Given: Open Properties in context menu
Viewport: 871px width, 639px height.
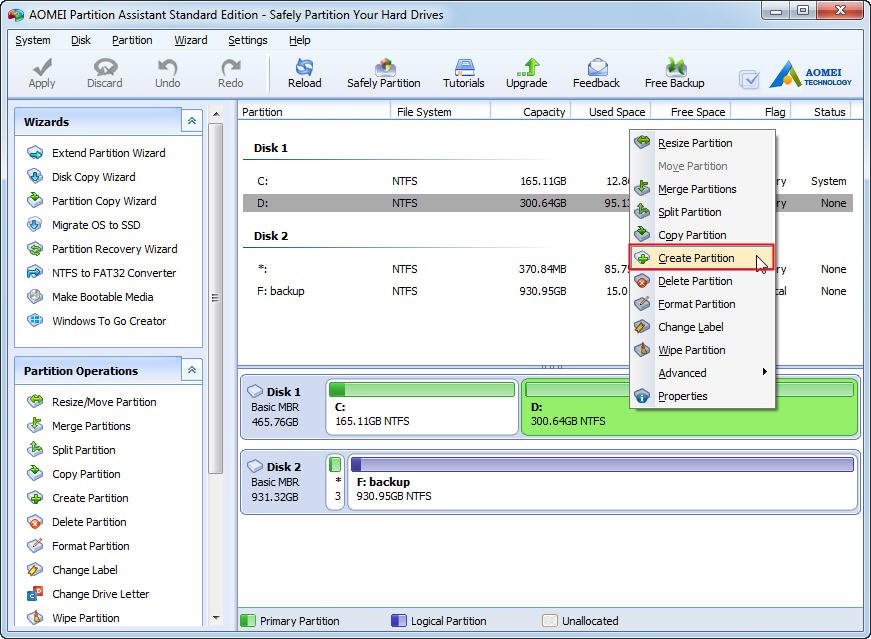Looking at the screenshot, I should pyautogui.click(x=702, y=396).
